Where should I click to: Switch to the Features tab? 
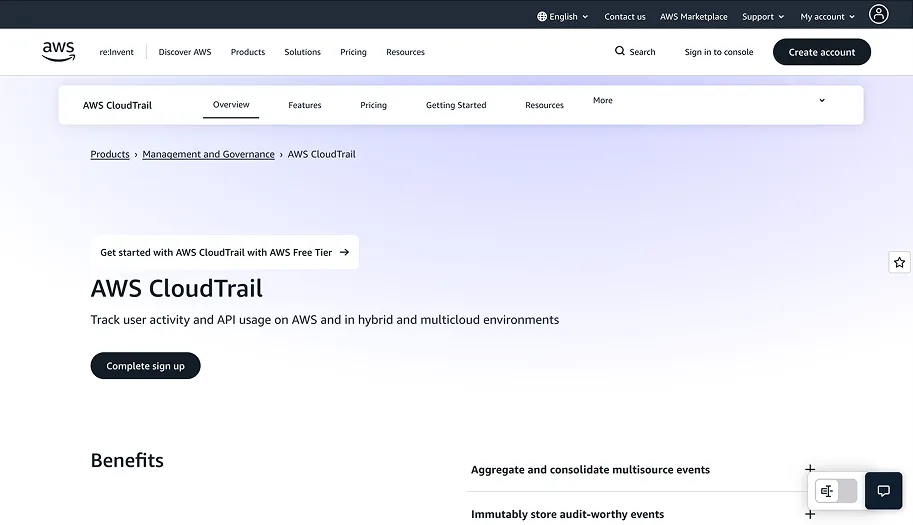pos(305,105)
